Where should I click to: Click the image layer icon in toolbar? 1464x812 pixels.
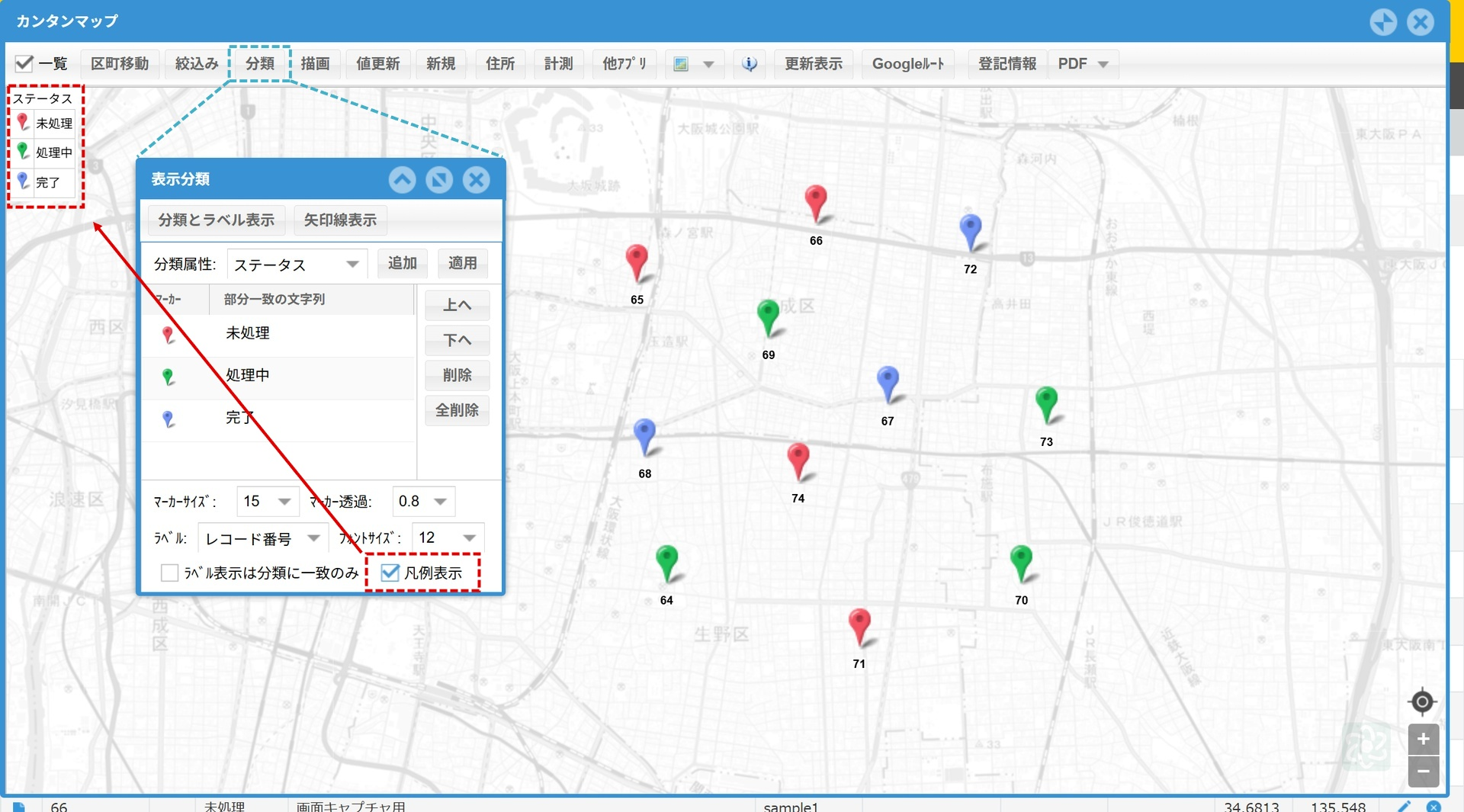(681, 64)
